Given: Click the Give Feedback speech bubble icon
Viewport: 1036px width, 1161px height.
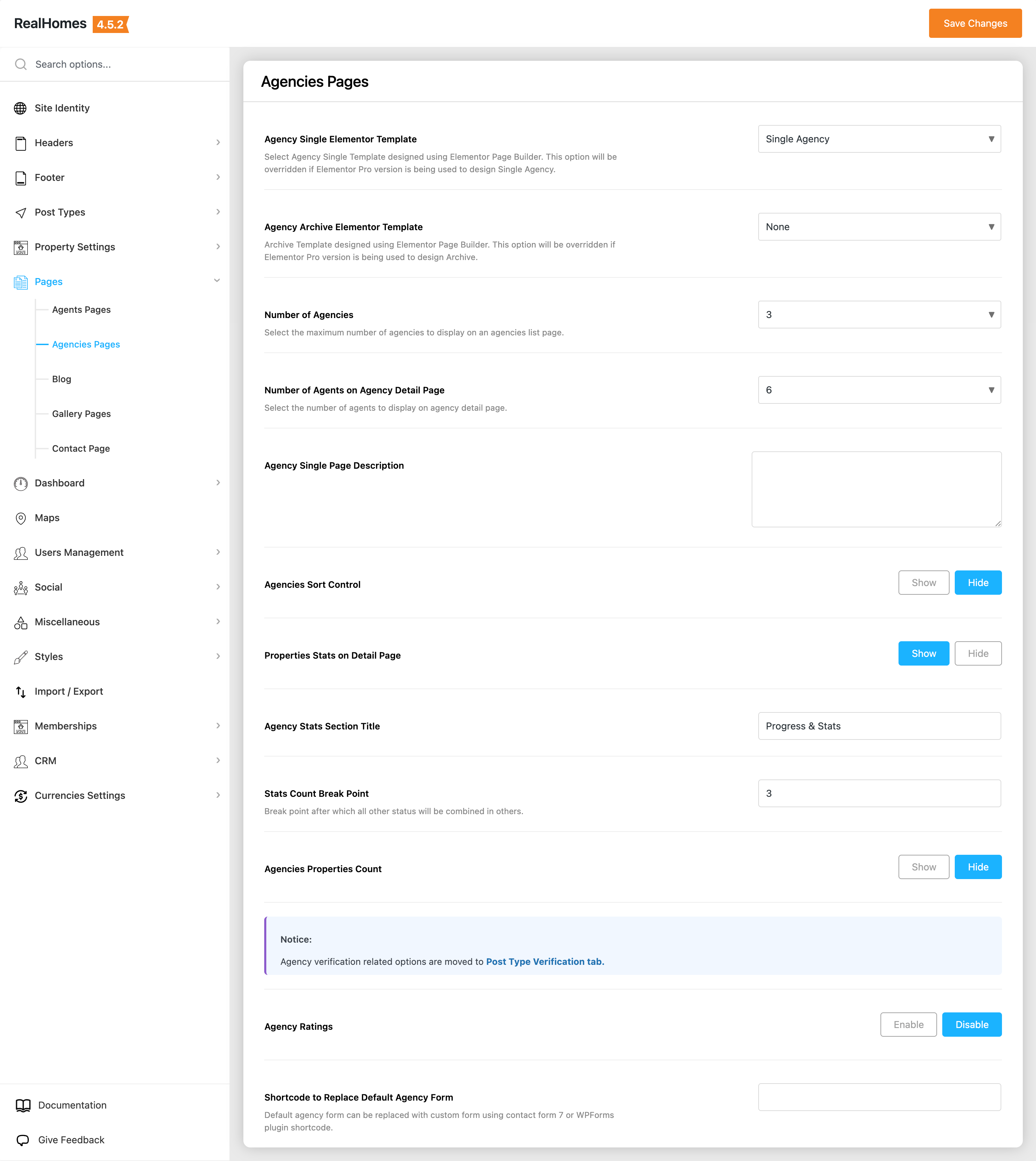Looking at the screenshot, I should (x=23, y=1140).
